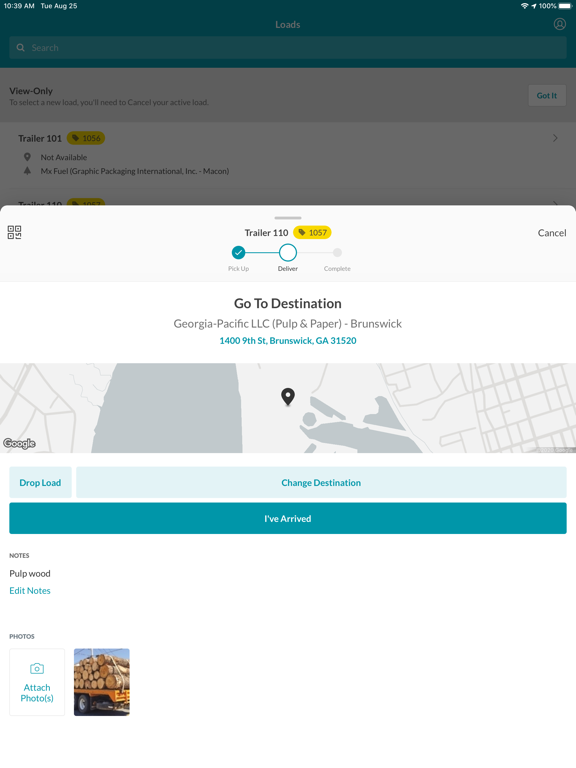The image size is (576, 768).
Task: Tap the QR code scanner icon
Action: (x=14, y=232)
